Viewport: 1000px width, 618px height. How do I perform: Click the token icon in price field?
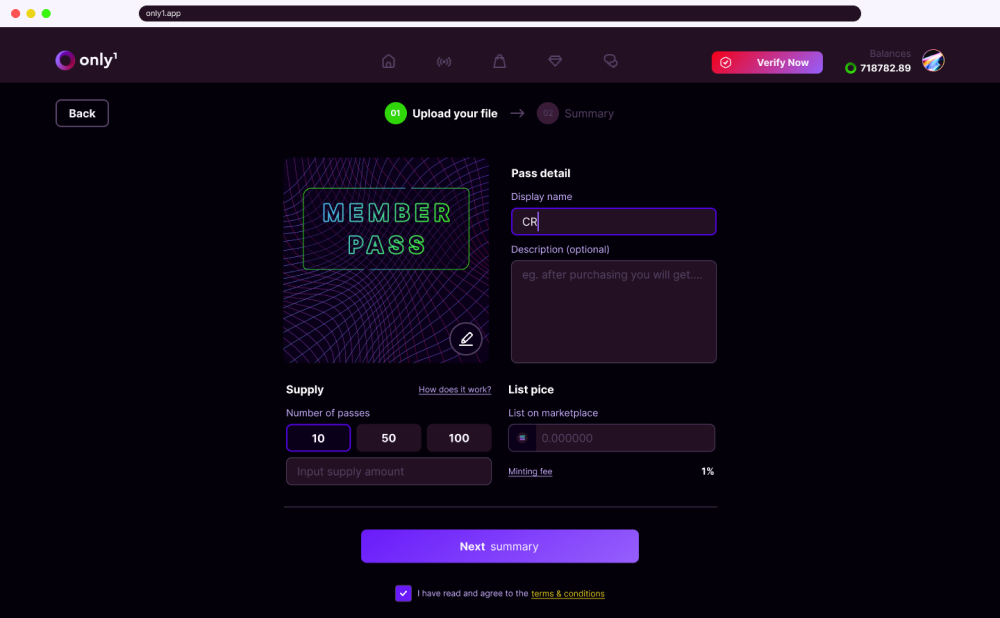pos(522,438)
